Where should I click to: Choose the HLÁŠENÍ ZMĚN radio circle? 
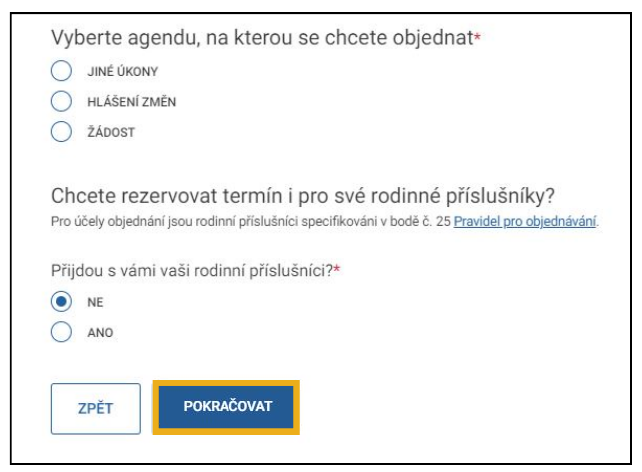61,101
